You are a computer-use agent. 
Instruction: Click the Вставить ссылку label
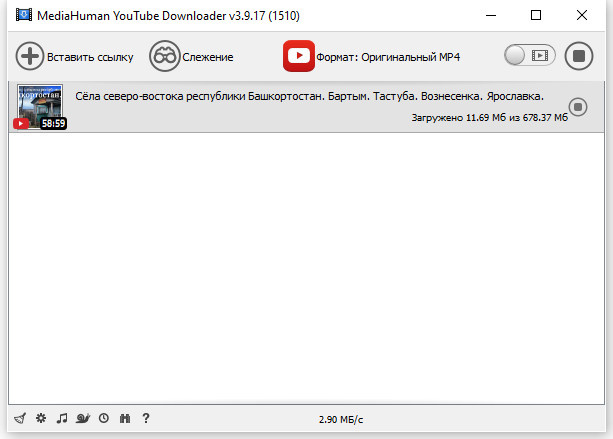pos(90,57)
